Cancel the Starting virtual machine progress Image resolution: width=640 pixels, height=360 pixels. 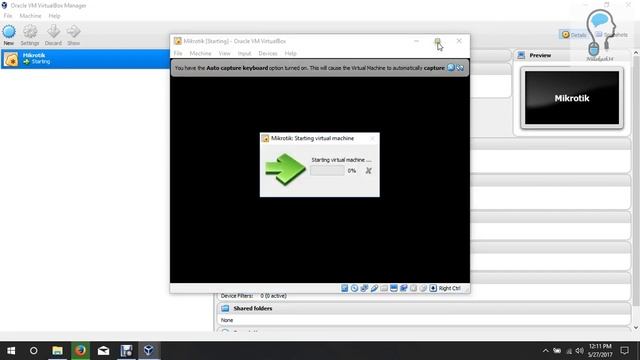368,171
